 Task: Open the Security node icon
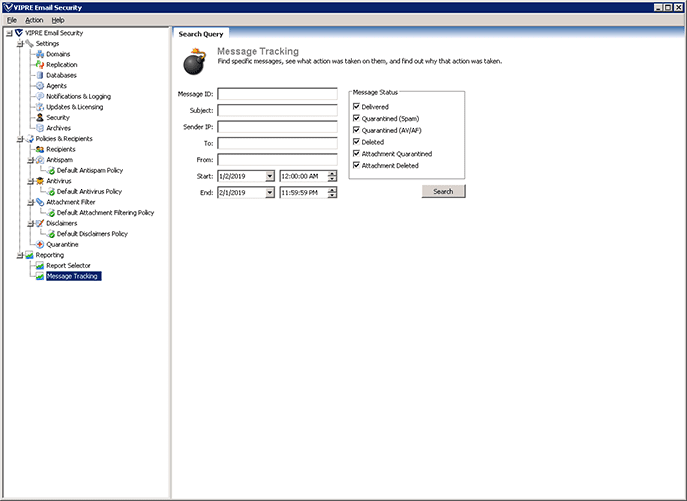tap(39, 117)
